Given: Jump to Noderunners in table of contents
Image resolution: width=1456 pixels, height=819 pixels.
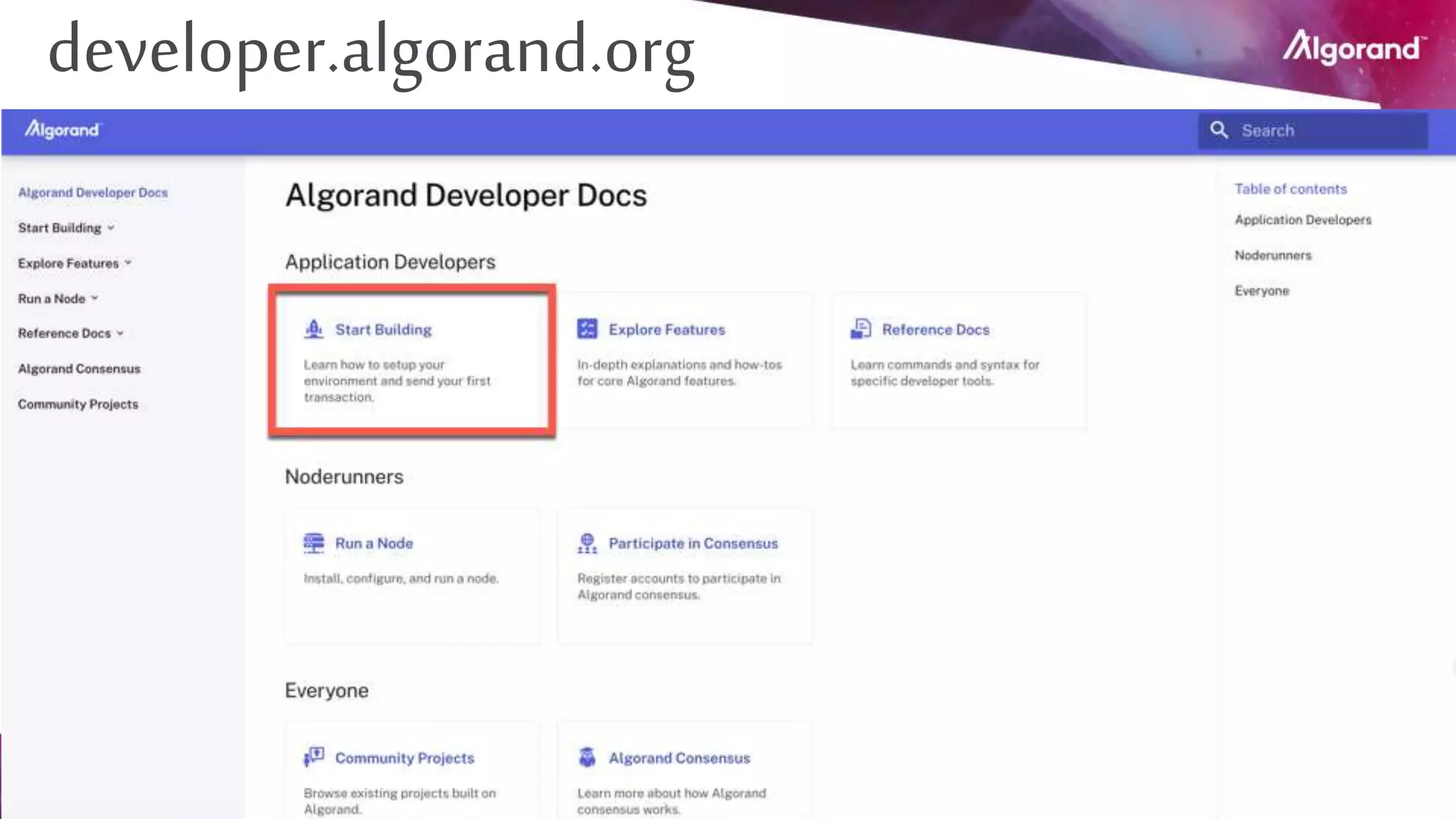Looking at the screenshot, I should [x=1273, y=255].
